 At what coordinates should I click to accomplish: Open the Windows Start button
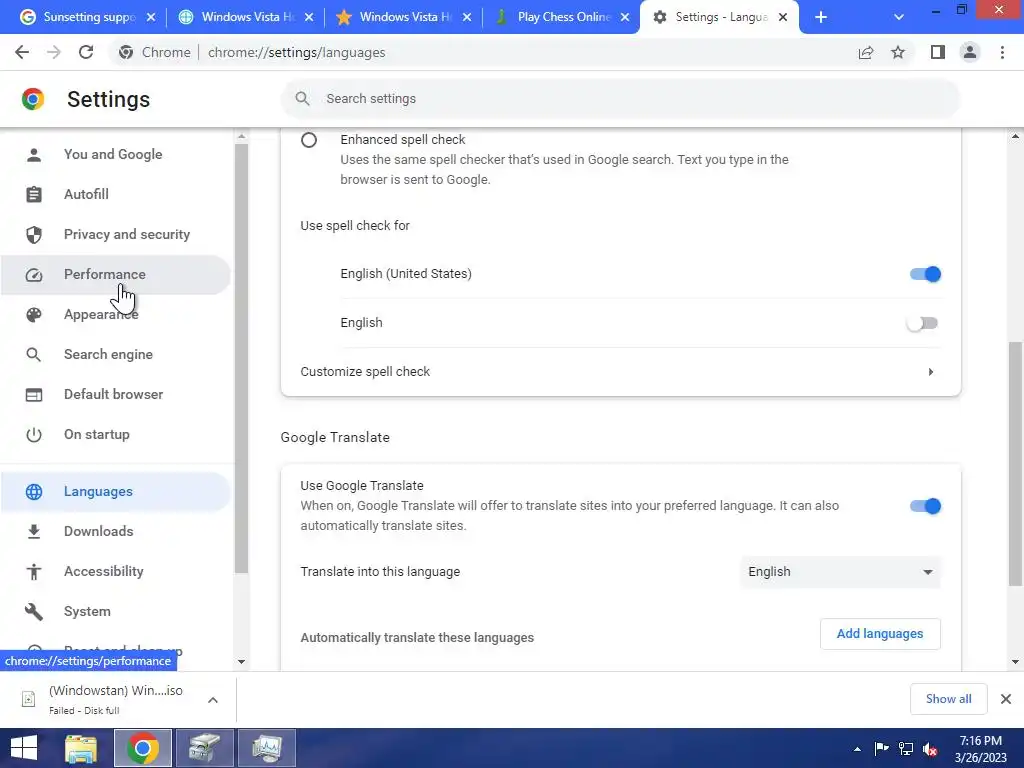24,748
